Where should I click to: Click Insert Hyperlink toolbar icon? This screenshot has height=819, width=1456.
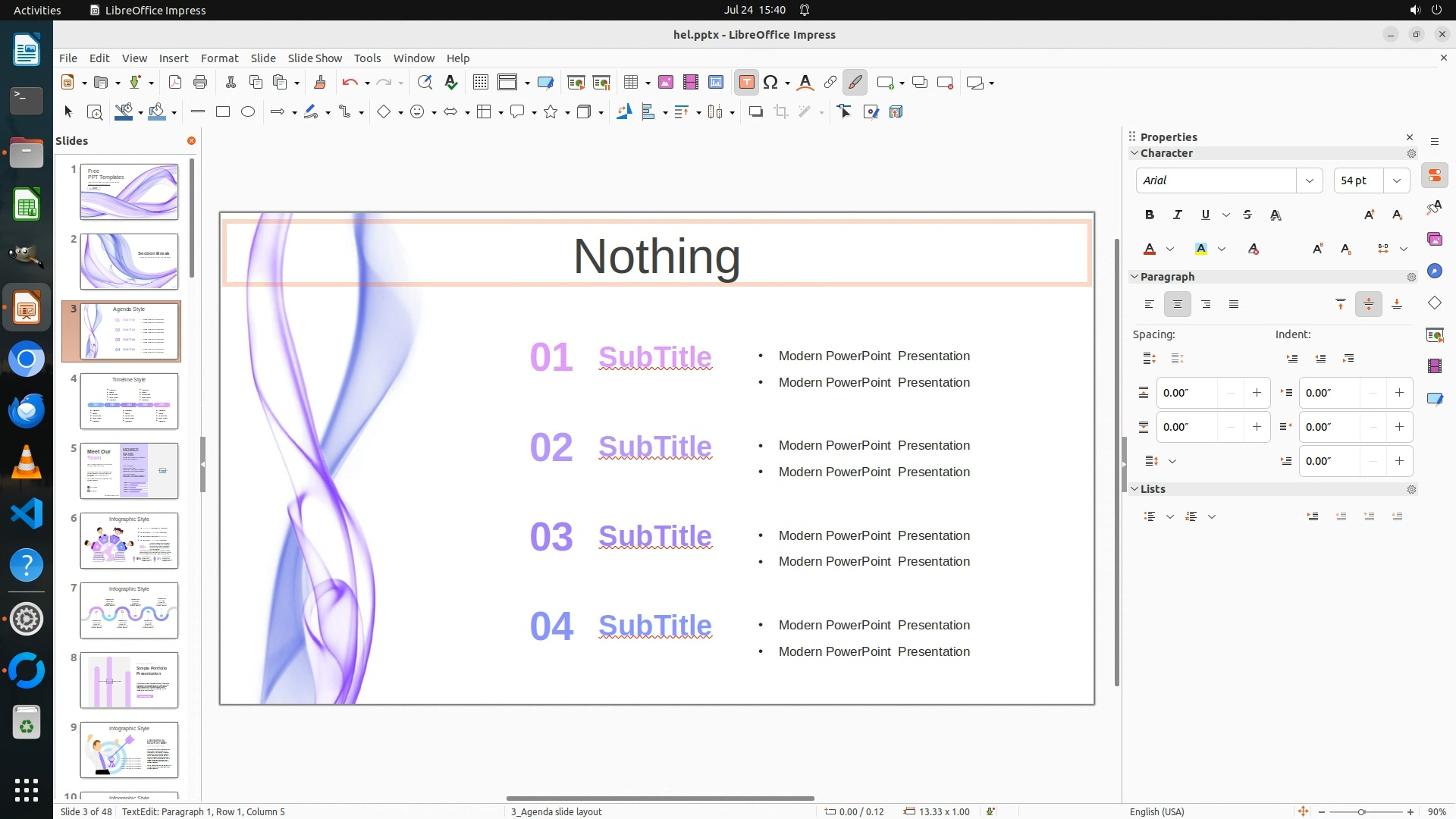pos(830,83)
